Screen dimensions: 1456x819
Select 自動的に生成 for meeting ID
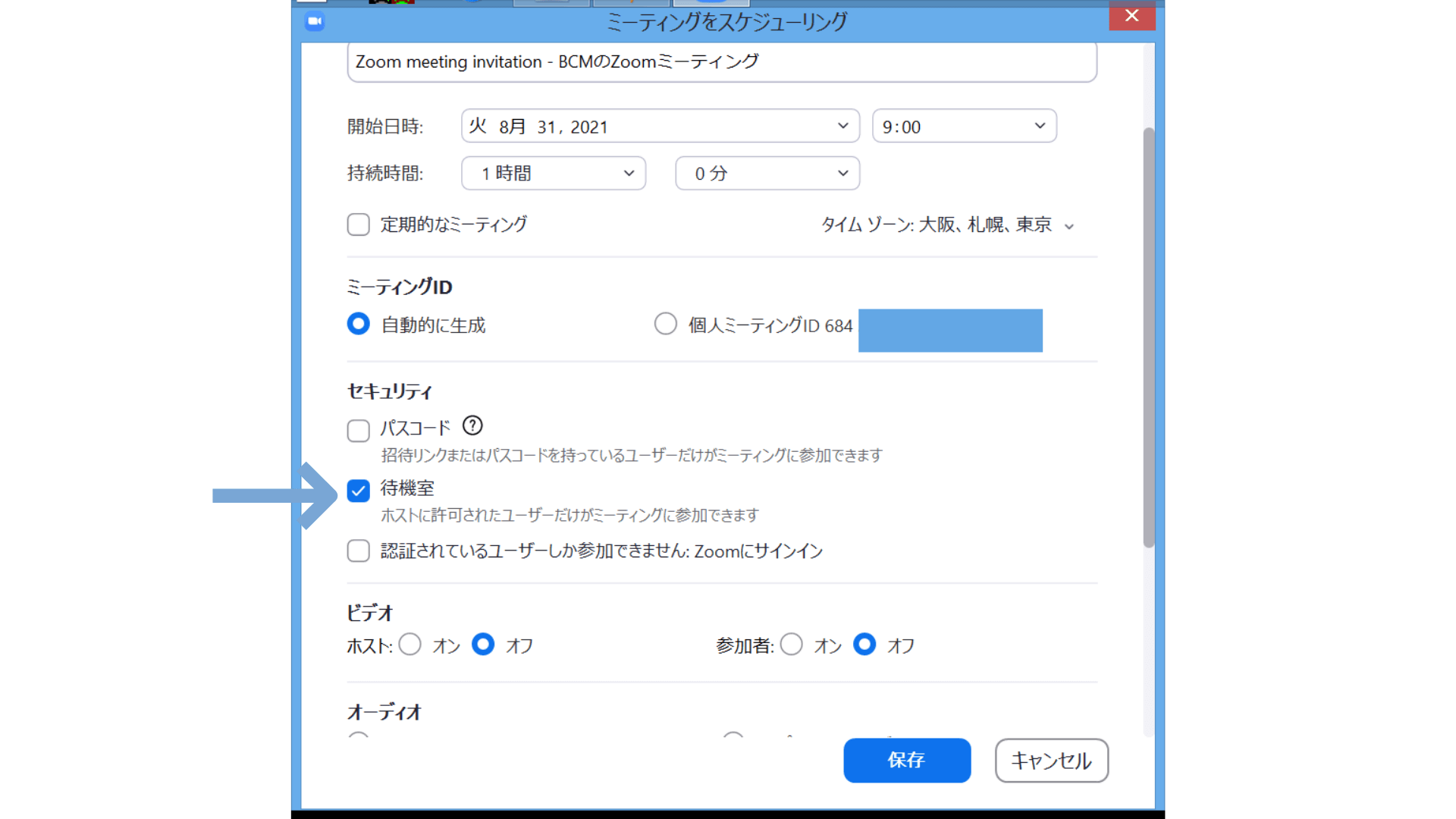357,324
